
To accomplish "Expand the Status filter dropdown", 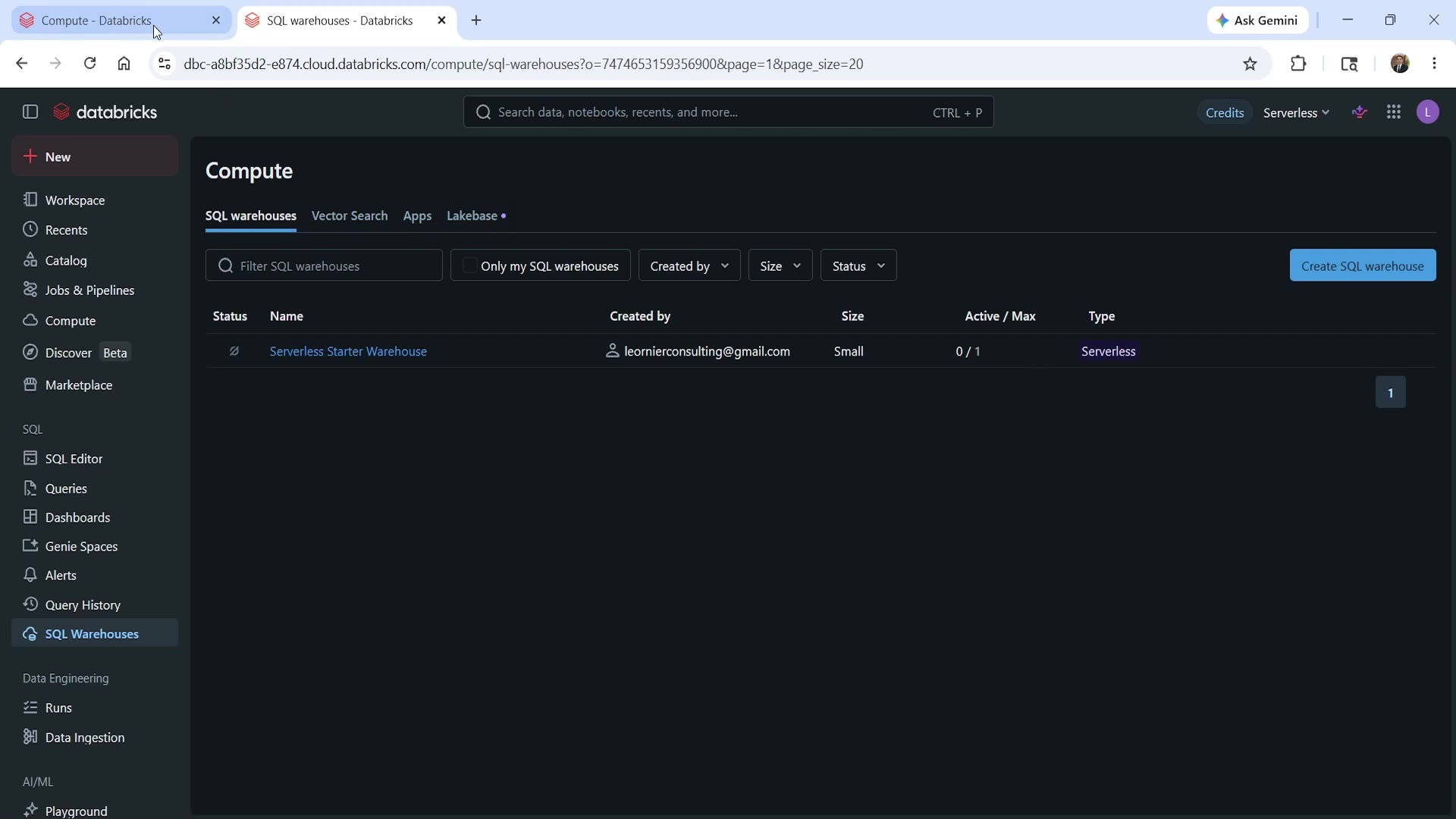I will (x=858, y=265).
